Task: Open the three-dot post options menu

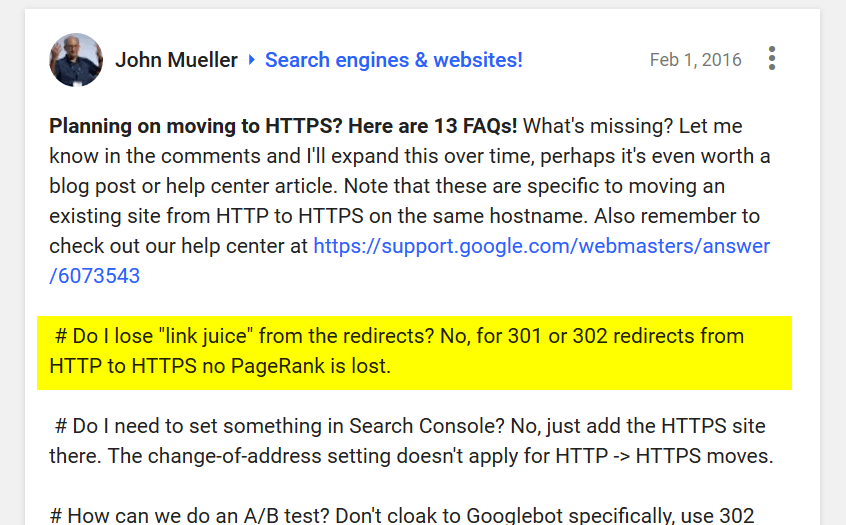Action: 771,58
